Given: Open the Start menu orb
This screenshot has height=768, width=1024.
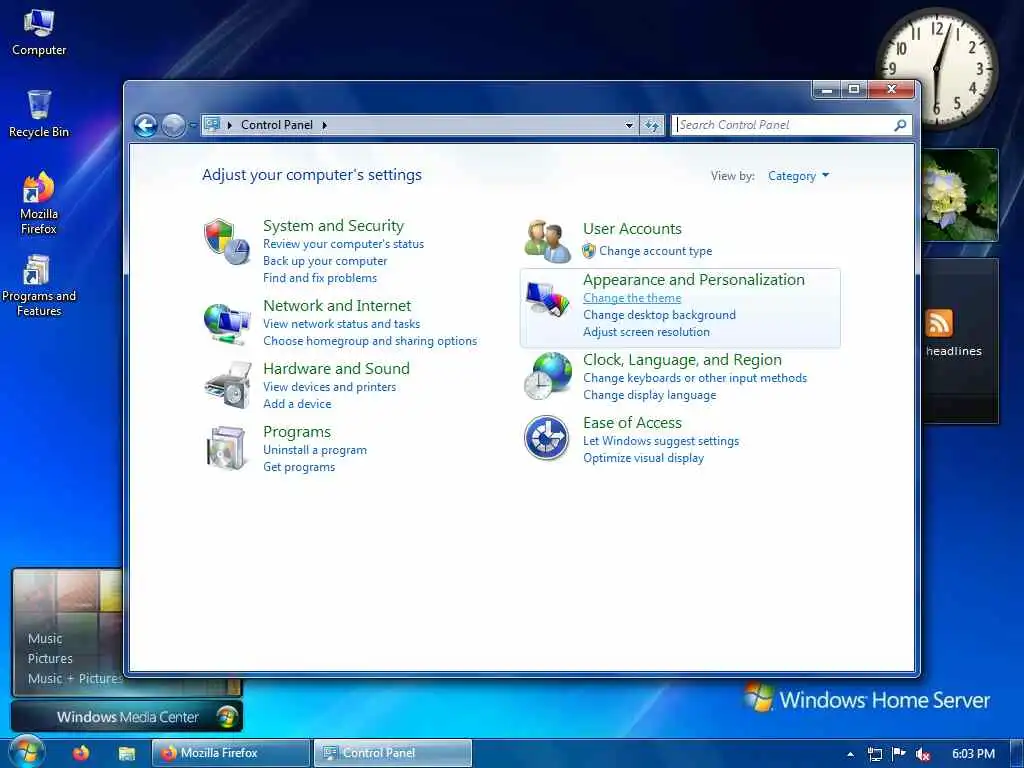Looking at the screenshot, I should click(25, 752).
